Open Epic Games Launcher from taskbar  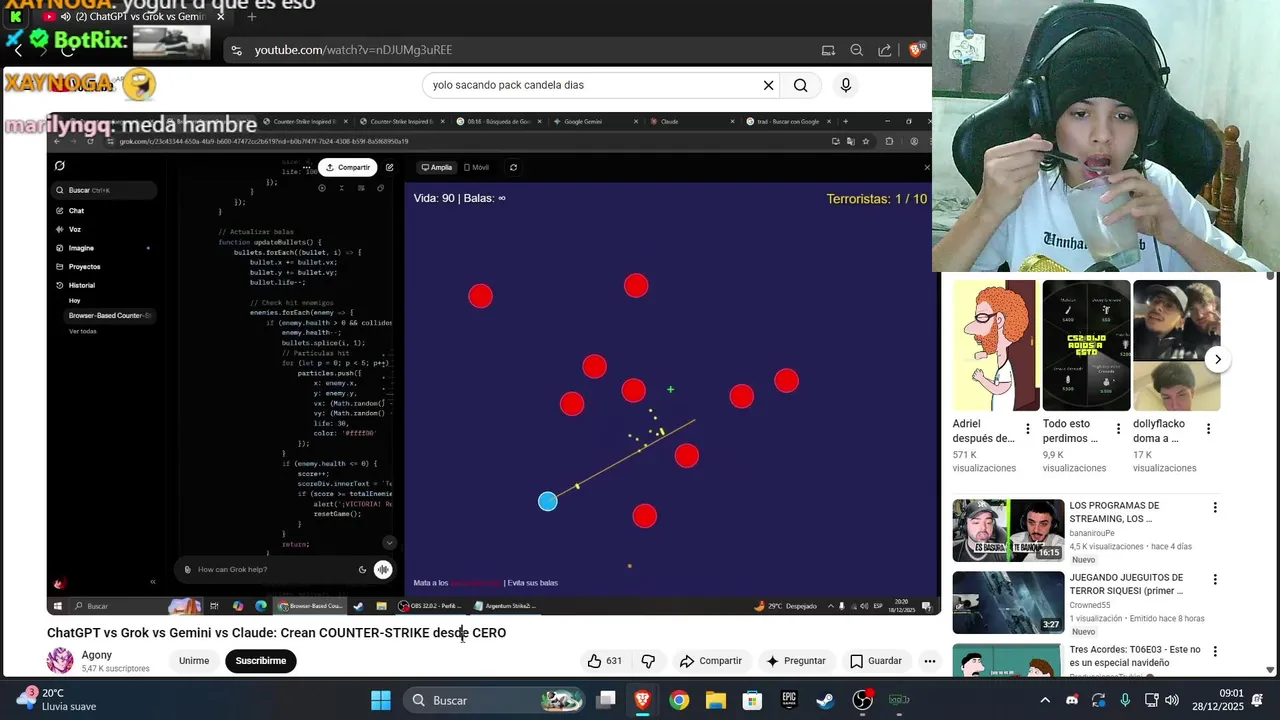[789, 700]
